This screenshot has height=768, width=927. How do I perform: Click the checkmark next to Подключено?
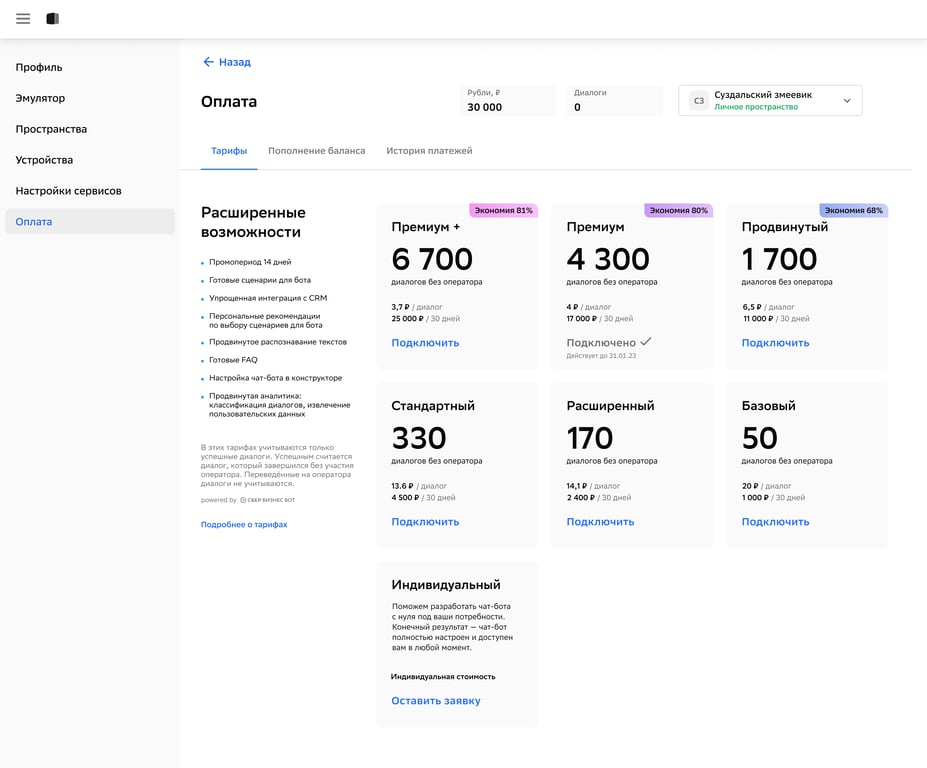click(x=646, y=342)
